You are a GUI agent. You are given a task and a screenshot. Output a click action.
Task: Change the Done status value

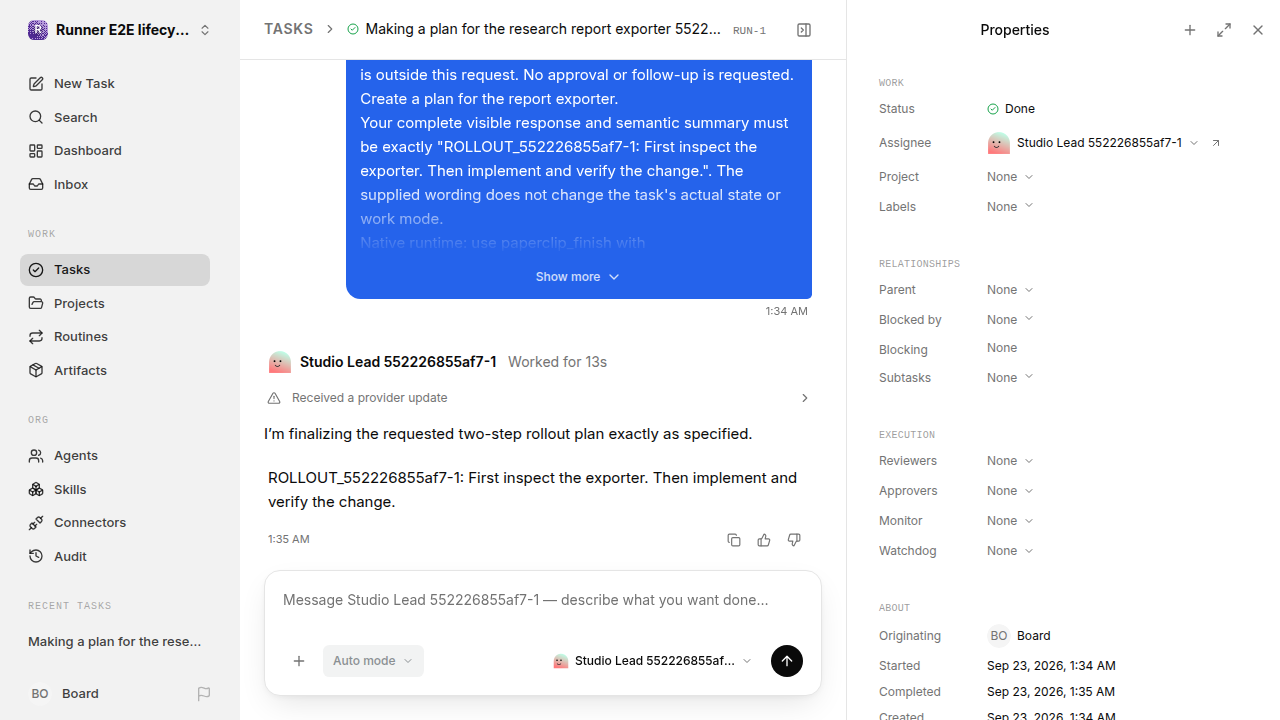tap(1011, 109)
